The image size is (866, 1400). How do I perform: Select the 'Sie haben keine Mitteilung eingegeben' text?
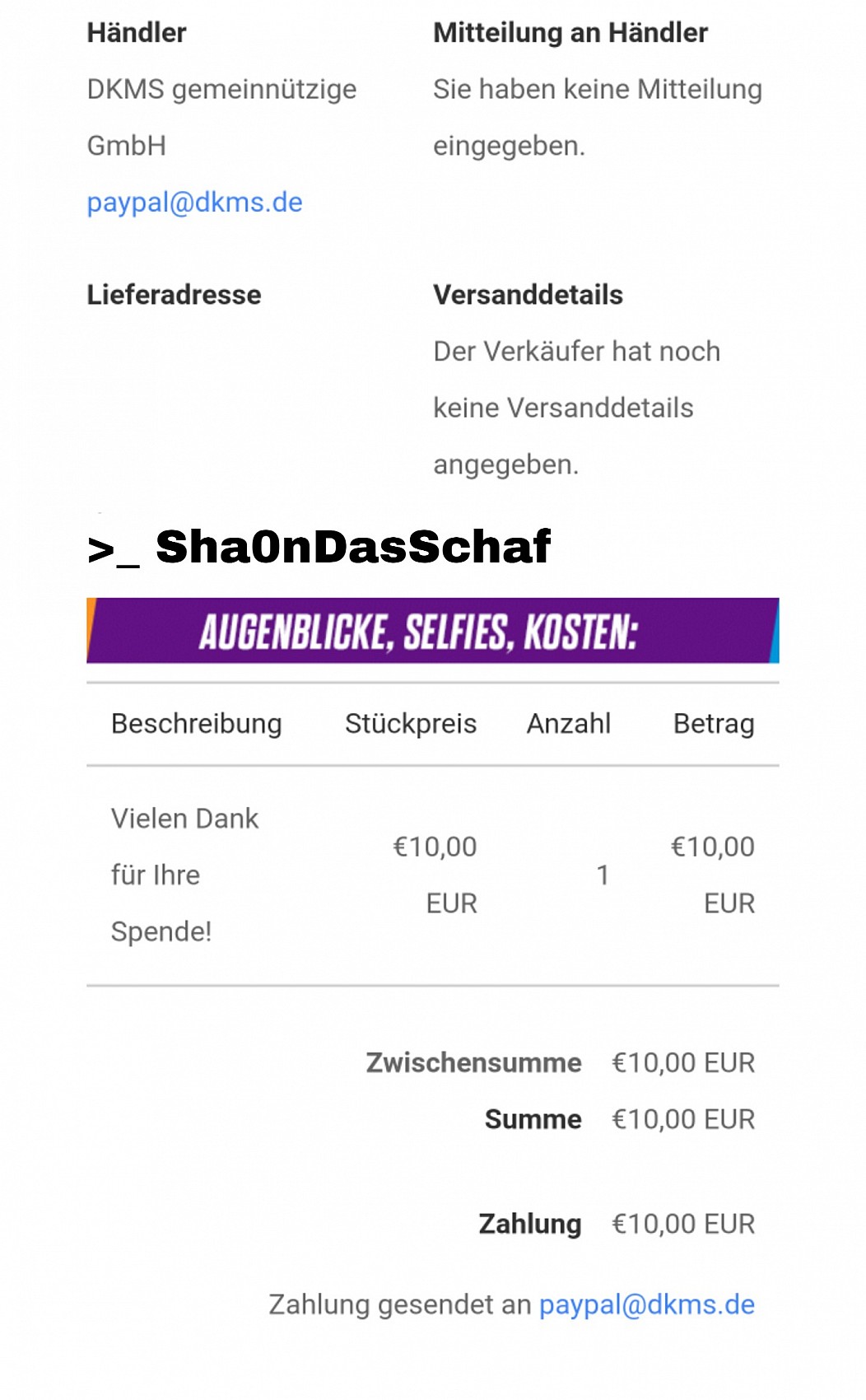(x=598, y=117)
